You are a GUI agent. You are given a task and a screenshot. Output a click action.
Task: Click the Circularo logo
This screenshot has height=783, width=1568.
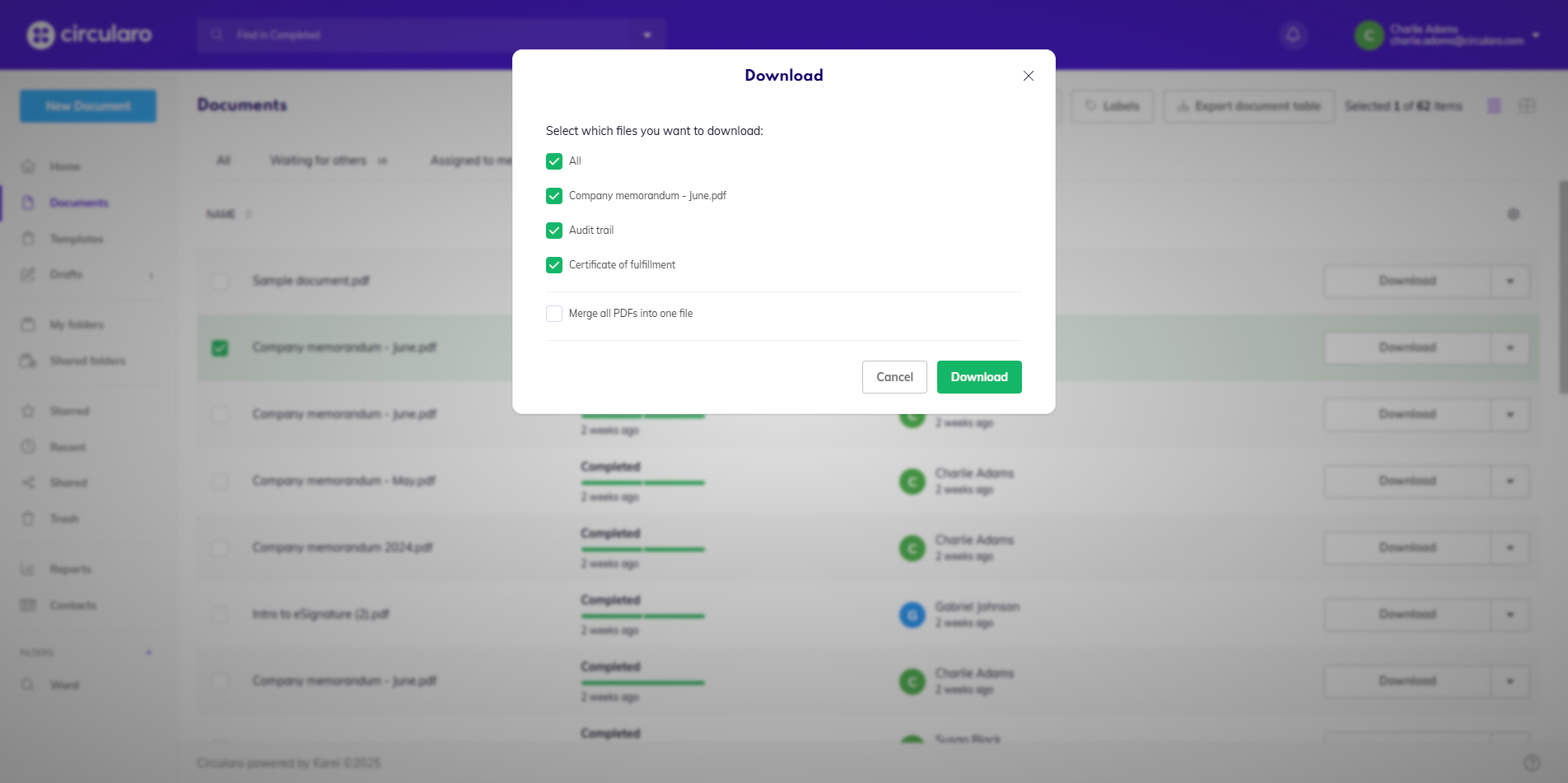click(x=89, y=35)
